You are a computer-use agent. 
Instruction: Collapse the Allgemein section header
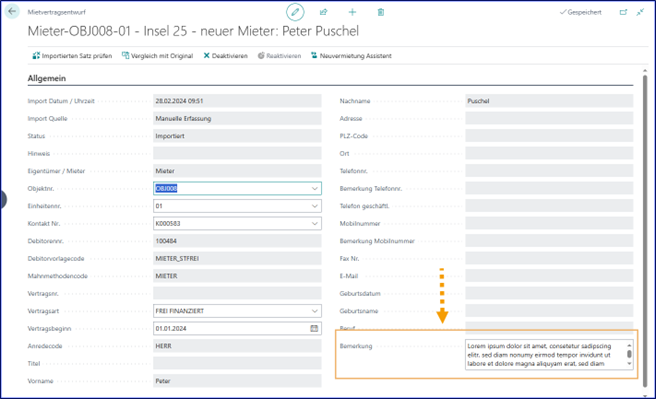(47, 78)
